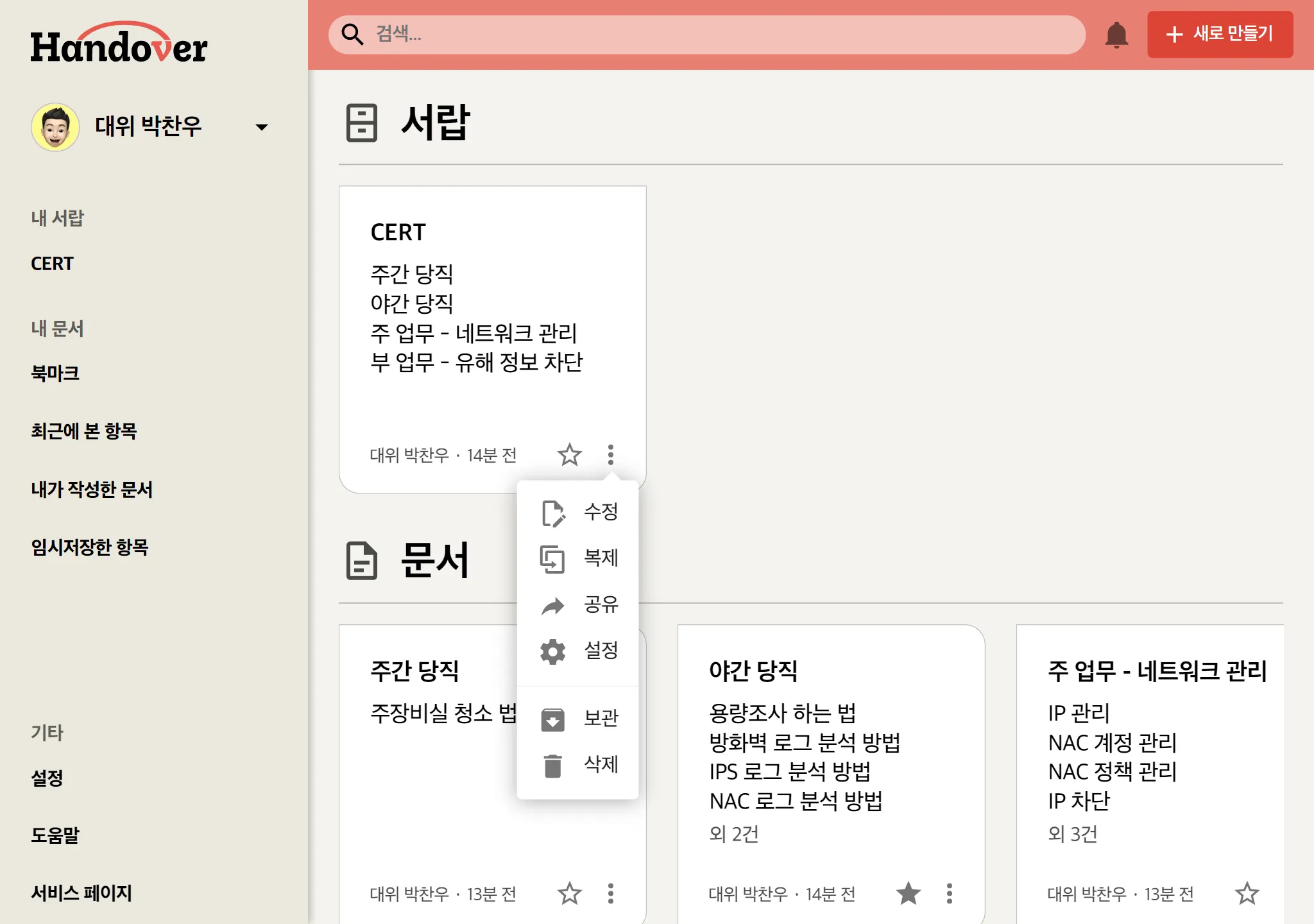Click the edit (수정) pencil icon
Image resolution: width=1314 pixels, height=924 pixels.
pos(552,513)
